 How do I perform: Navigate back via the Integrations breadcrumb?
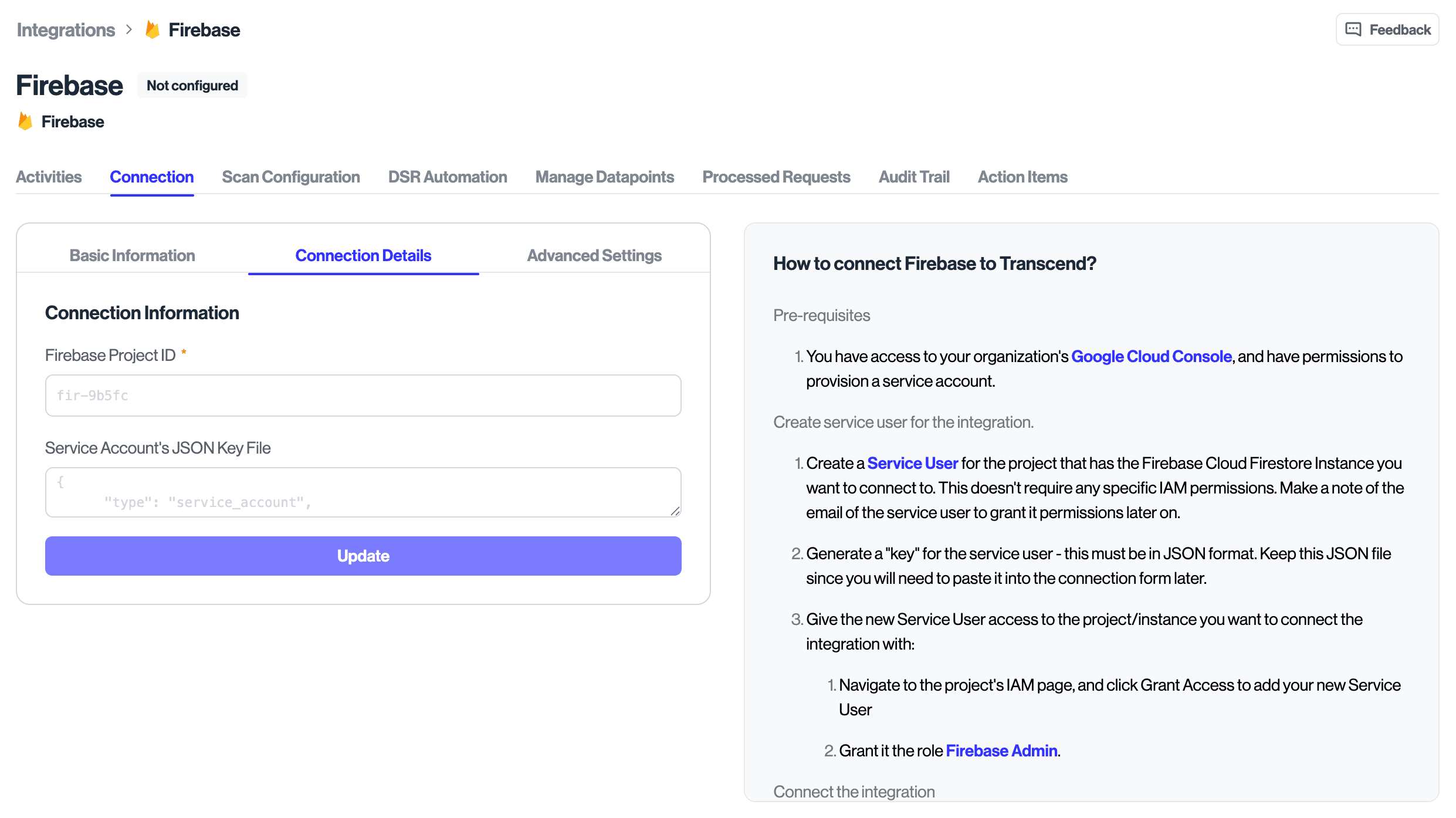click(66, 29)
